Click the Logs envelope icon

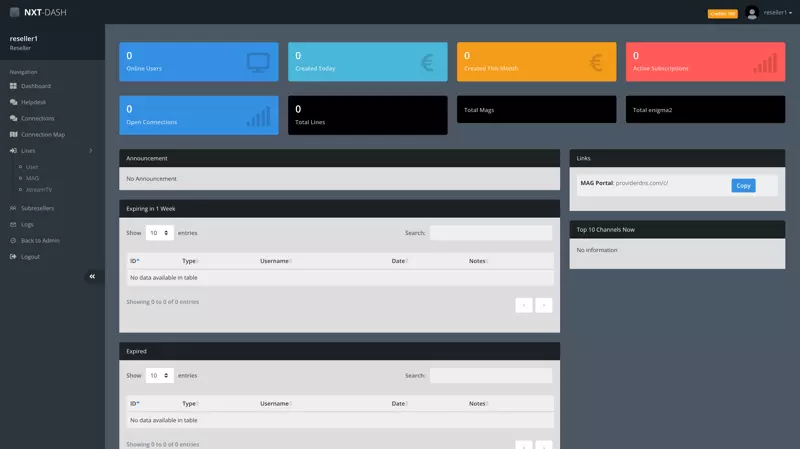tap(14, 224)
